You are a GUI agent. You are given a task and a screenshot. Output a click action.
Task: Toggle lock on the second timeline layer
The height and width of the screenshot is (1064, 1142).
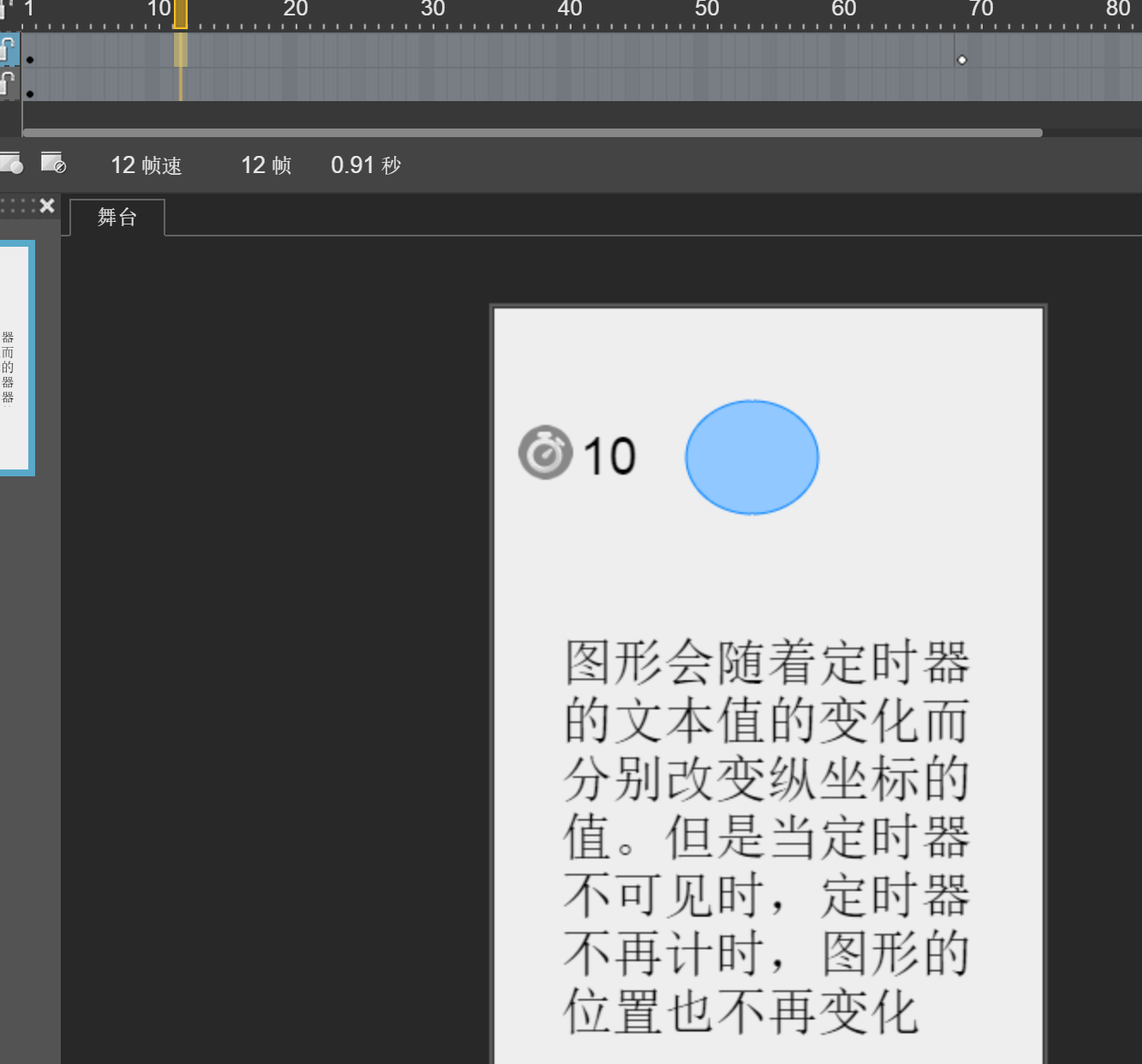click(7, 84)
